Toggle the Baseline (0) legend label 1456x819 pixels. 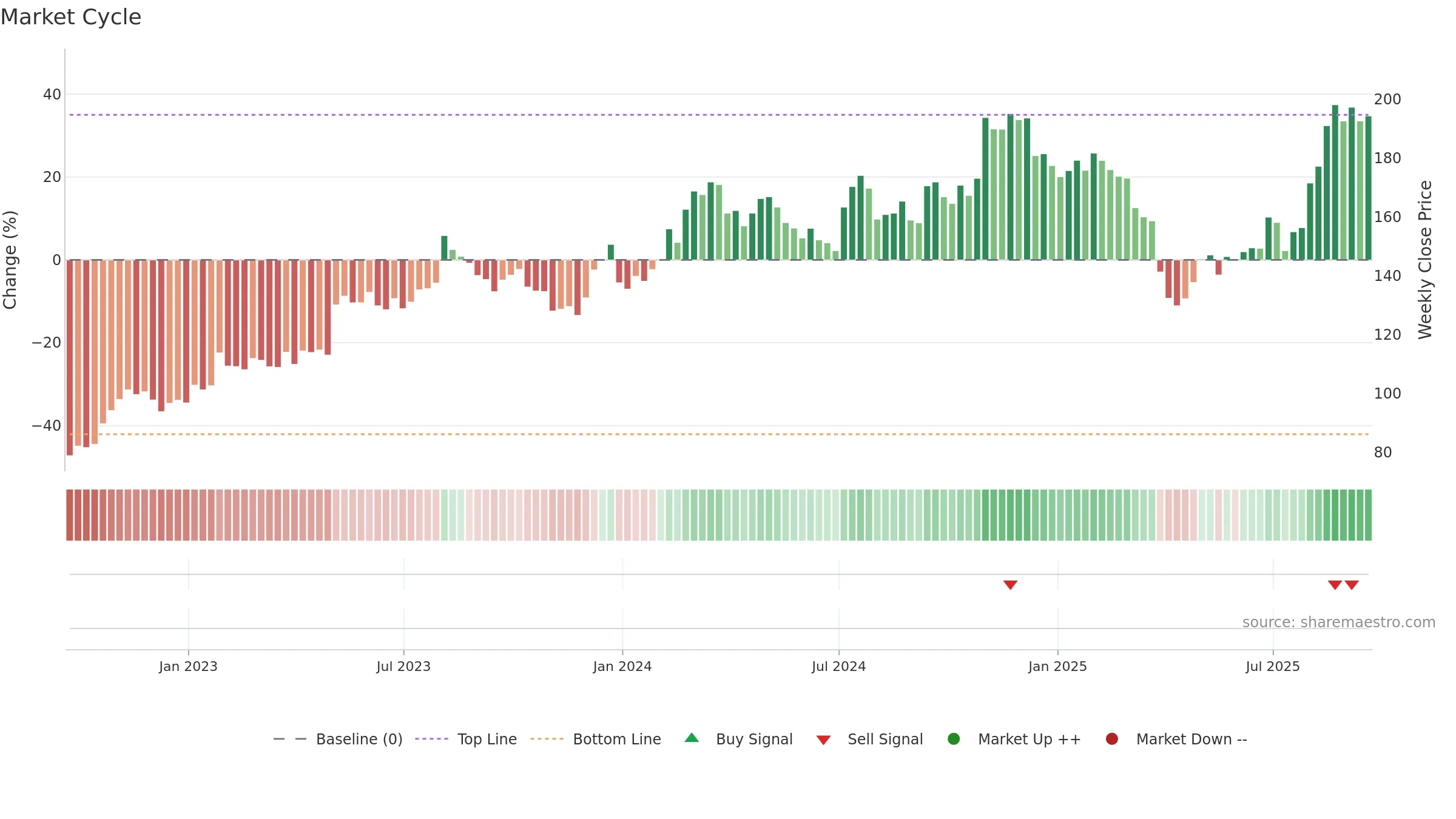click(x=359, y=739)
